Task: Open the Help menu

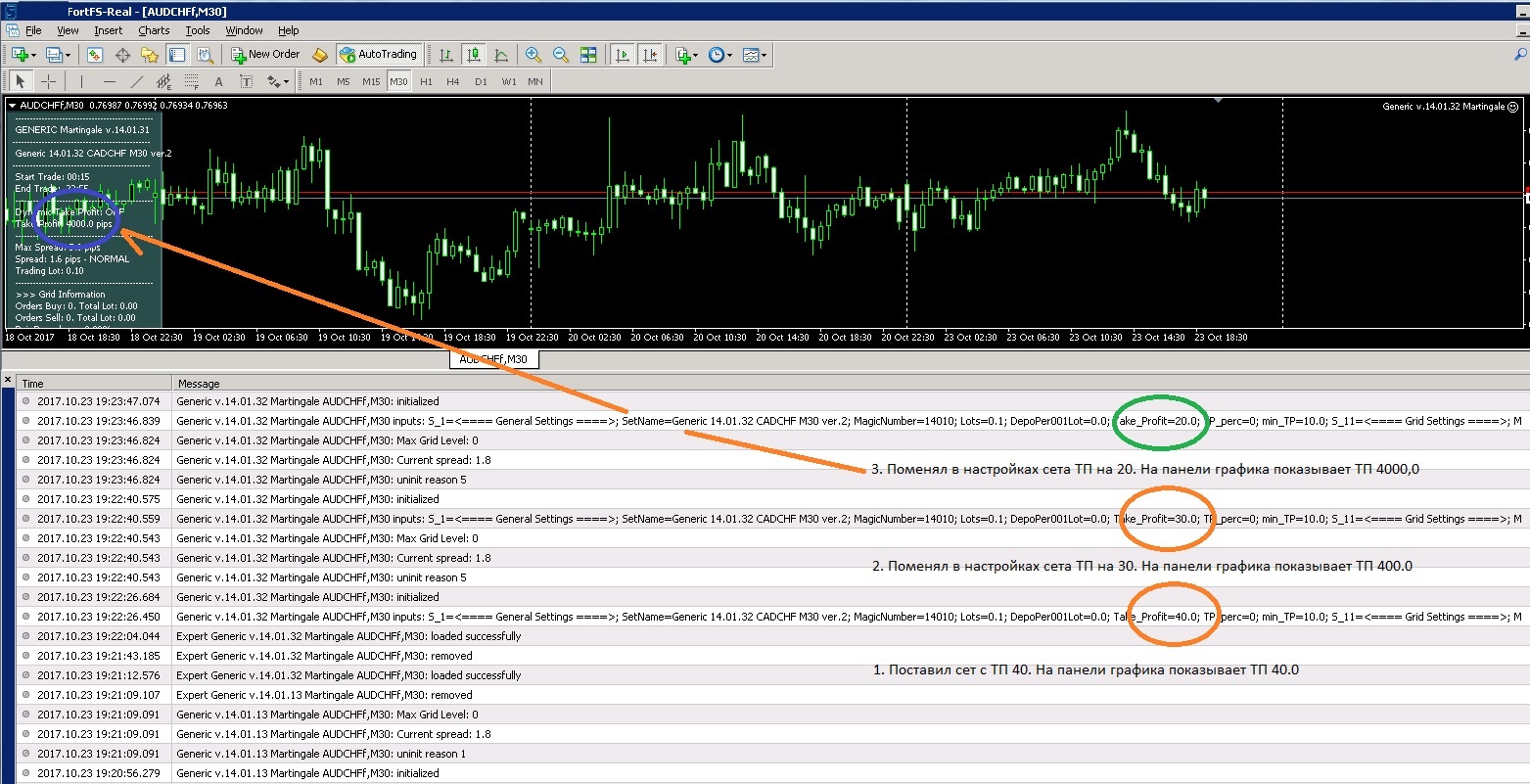Action: pos(289,30)
